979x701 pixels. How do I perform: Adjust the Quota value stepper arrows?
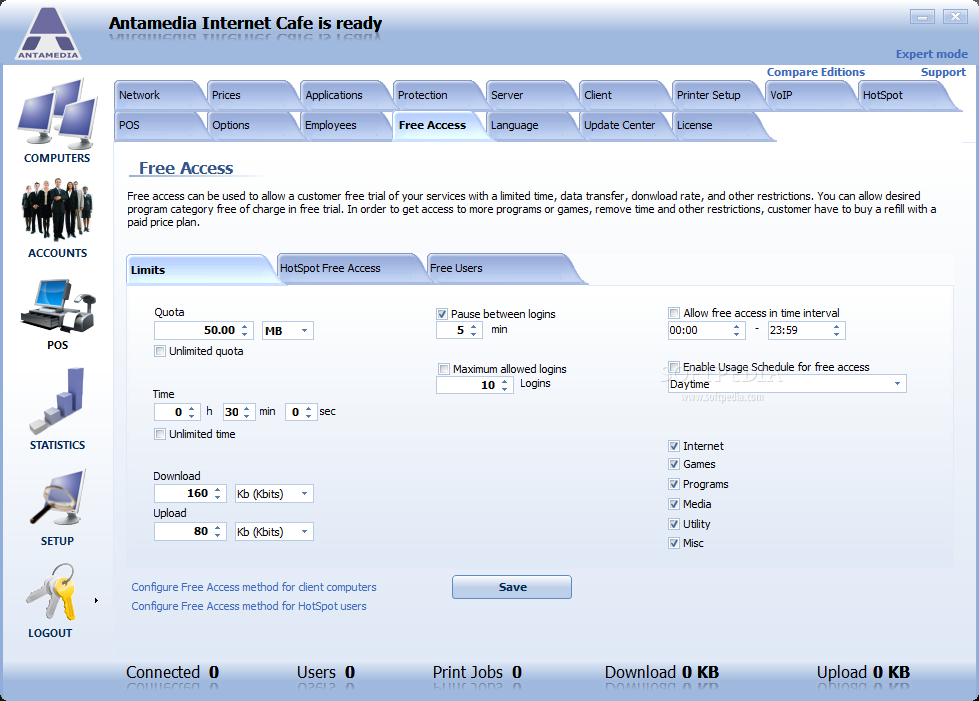(245, 330)
